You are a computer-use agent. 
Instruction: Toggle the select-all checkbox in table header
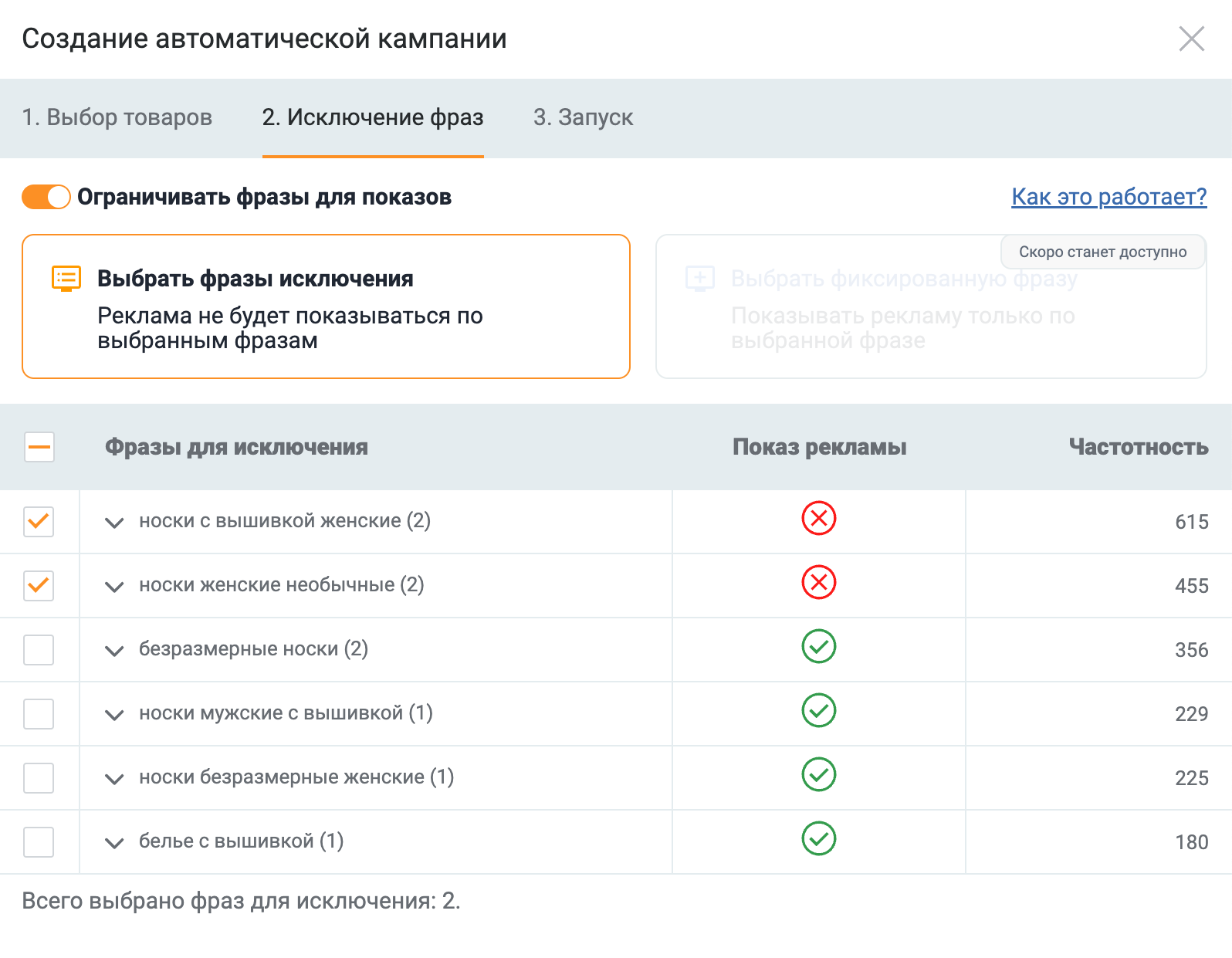[x=39, y=447]
